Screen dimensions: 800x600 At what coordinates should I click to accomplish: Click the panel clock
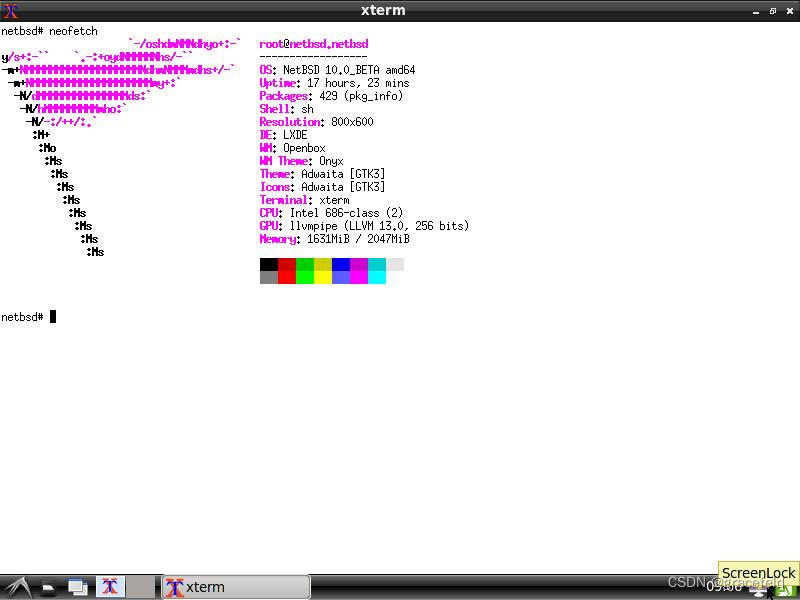pyautogui.click(x=723, y=588)
